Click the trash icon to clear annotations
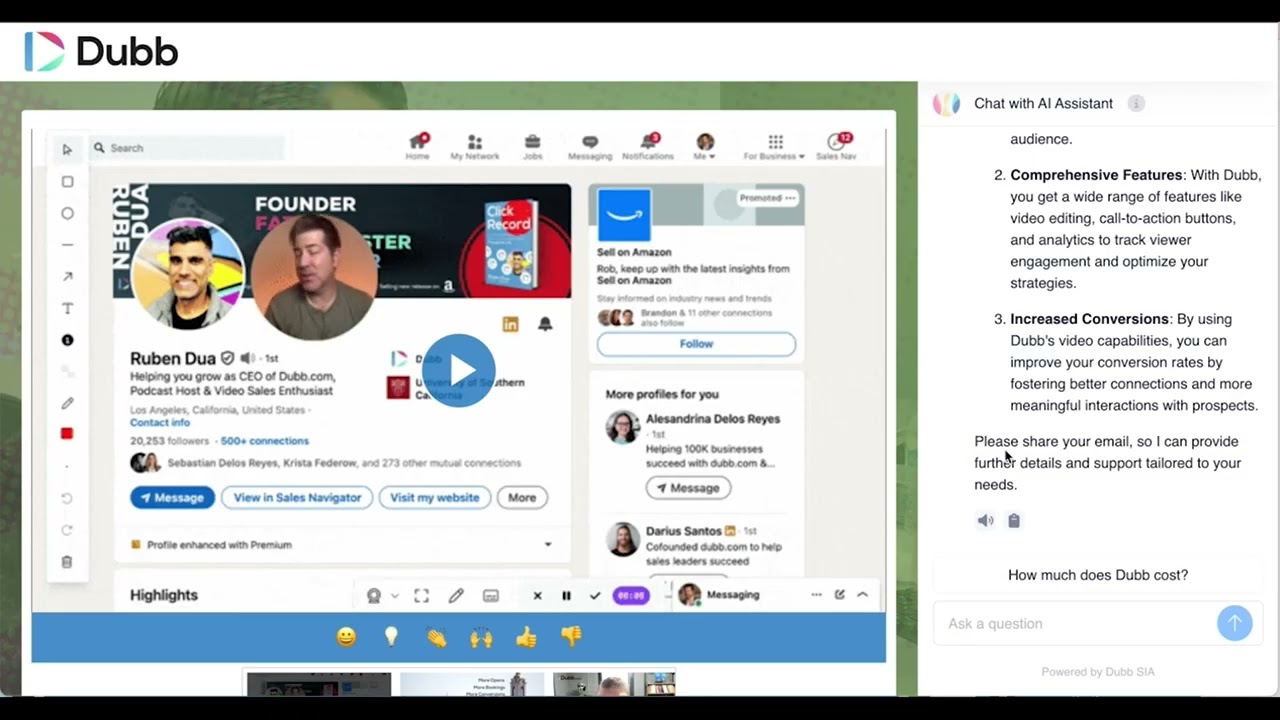 tap(67, 562)
